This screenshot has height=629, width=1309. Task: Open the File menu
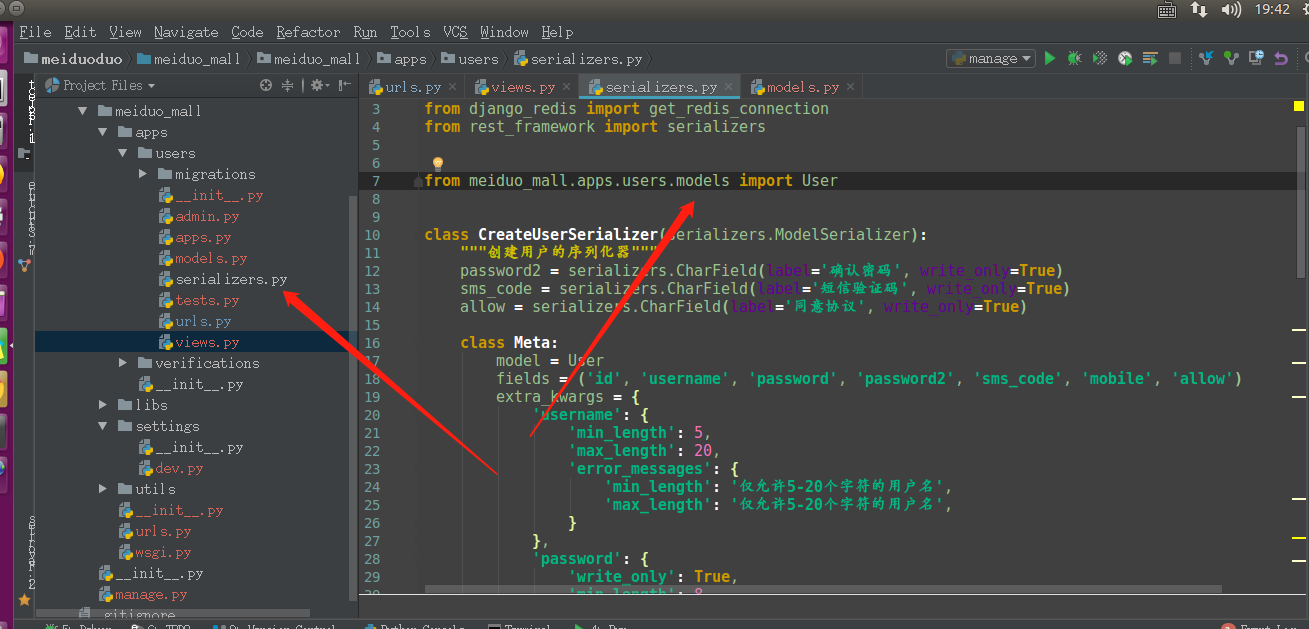coord(35,32)
